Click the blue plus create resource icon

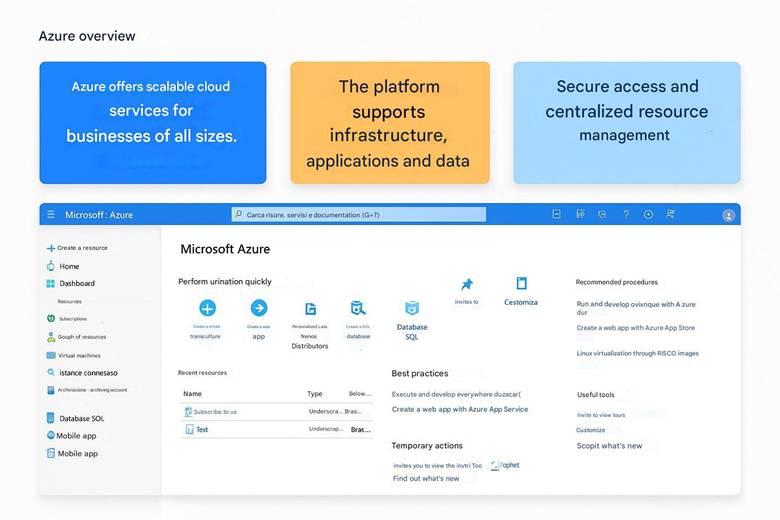[207, 308]
